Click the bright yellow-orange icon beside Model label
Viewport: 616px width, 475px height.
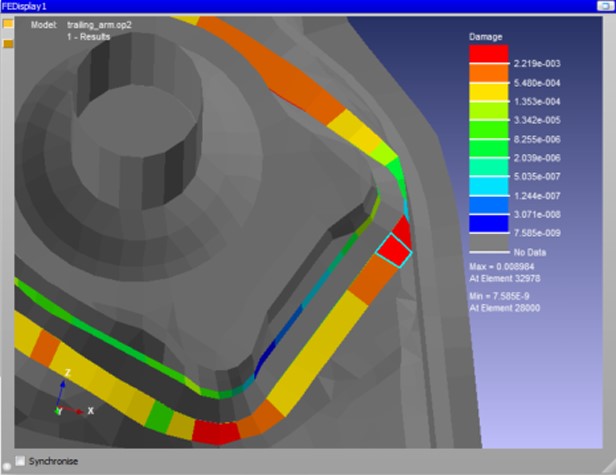coord(8,24)
